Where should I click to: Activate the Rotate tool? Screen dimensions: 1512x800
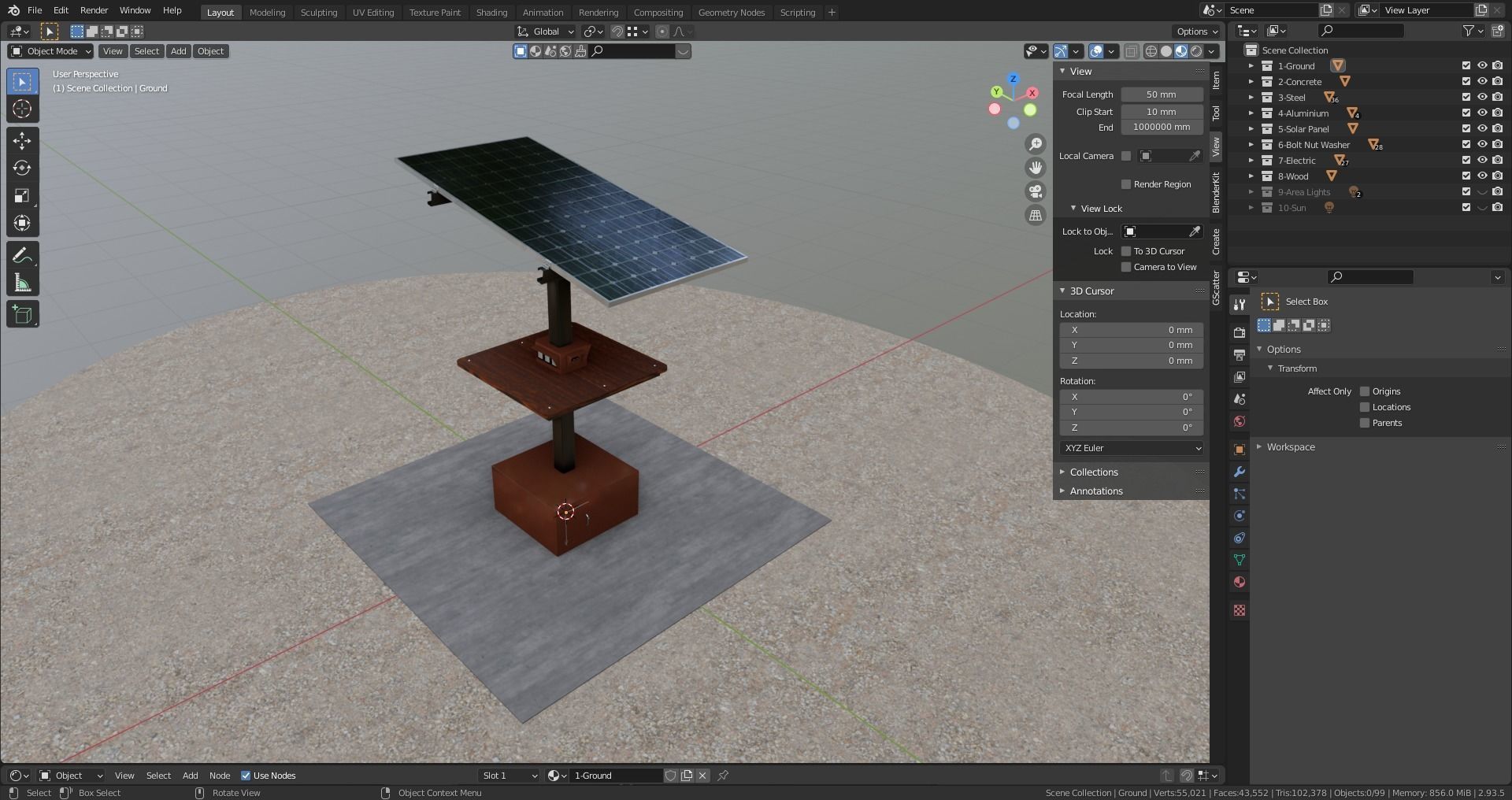(22, 169)
